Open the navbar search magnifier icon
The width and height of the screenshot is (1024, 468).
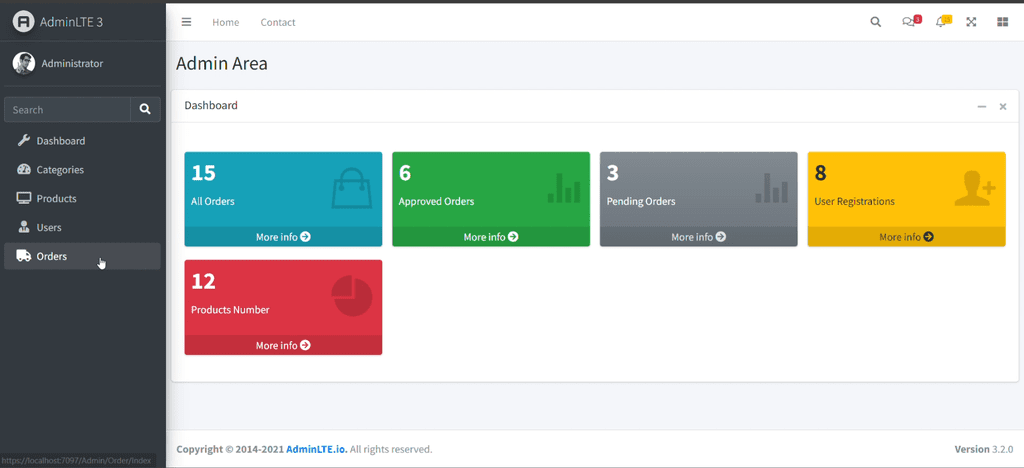pos(876,22)
